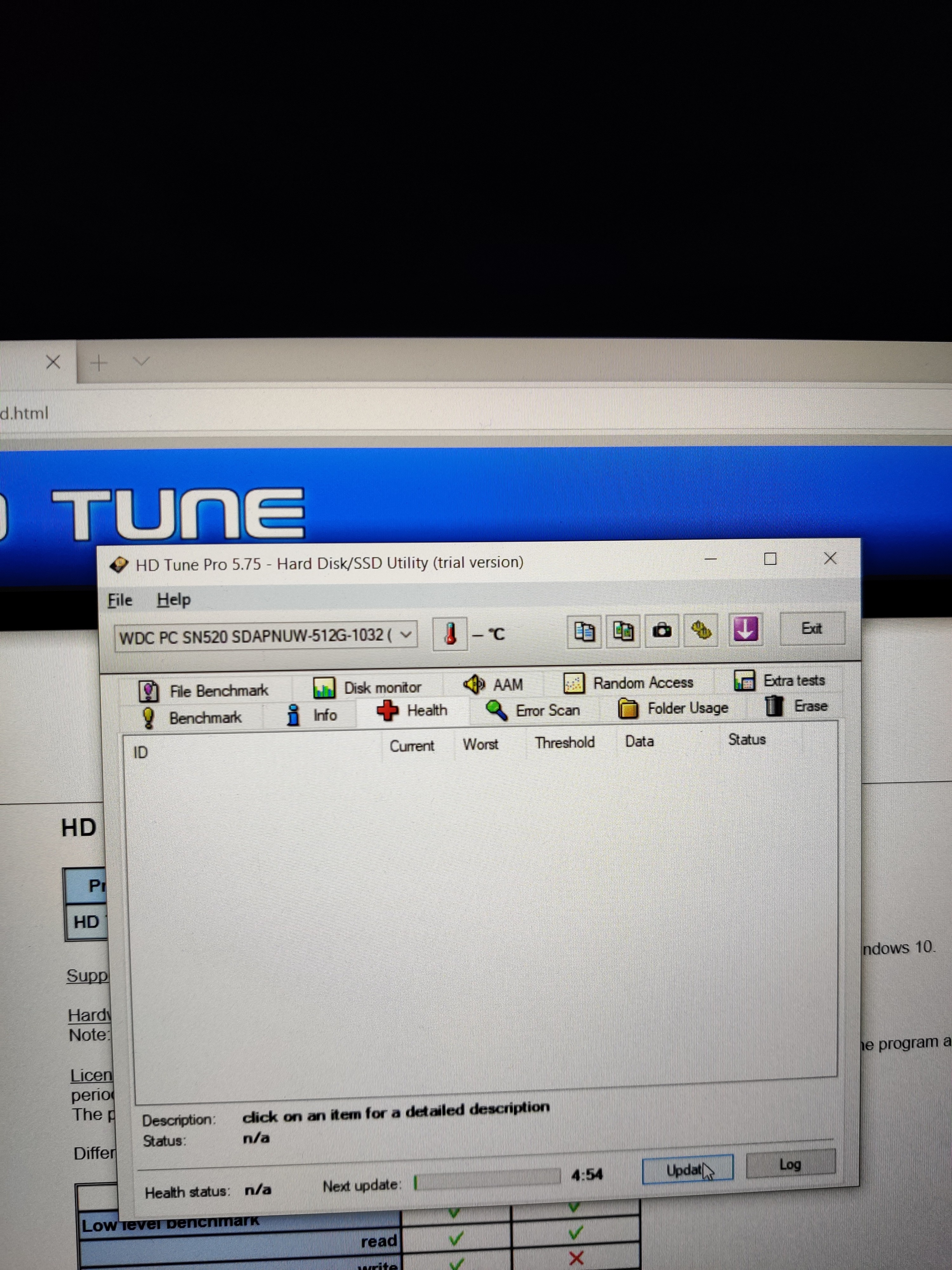Open the Help menu
Screen dimensions: 952x1270
174,599
